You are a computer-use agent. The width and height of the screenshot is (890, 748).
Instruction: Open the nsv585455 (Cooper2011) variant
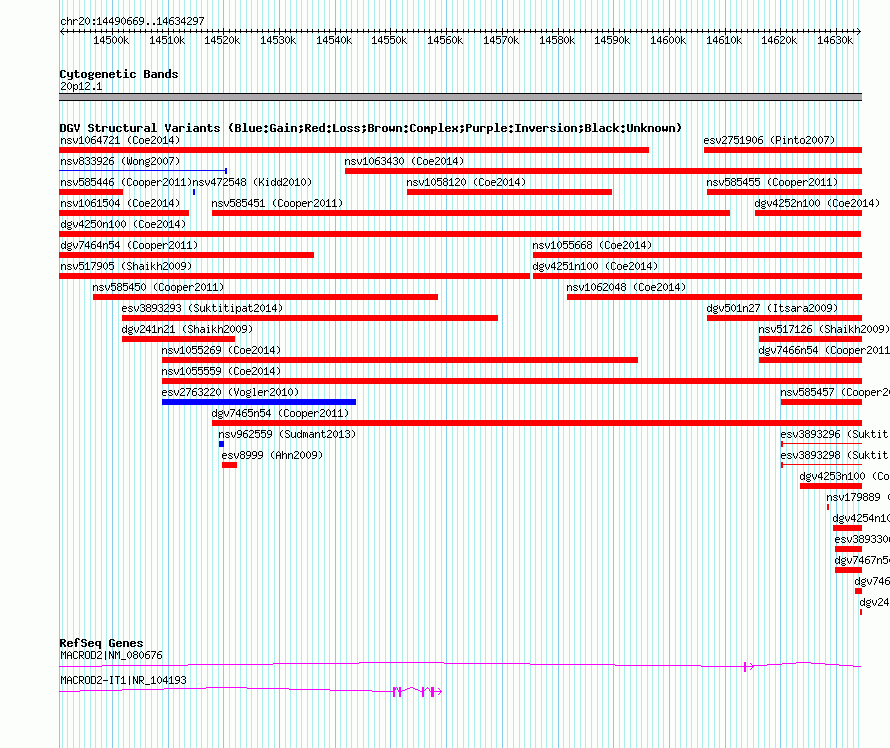point(784,192)
